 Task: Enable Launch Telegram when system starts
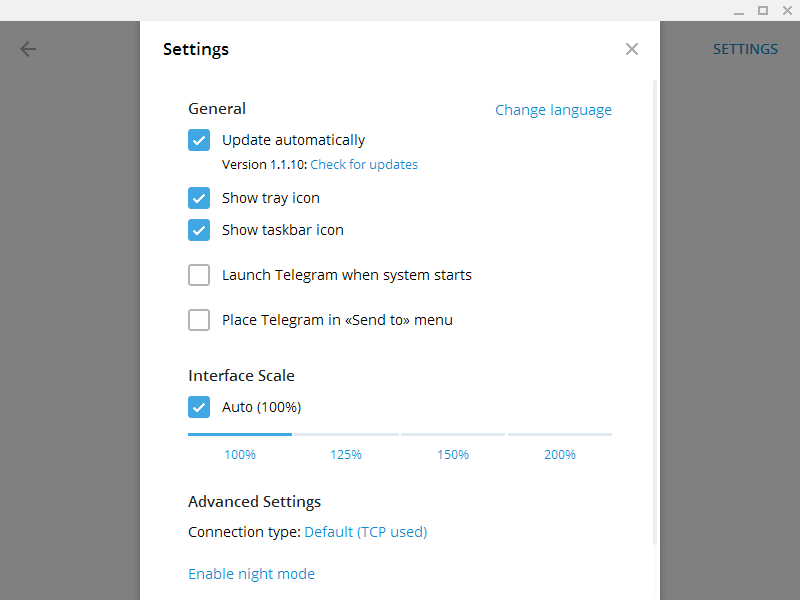[199, 275]
